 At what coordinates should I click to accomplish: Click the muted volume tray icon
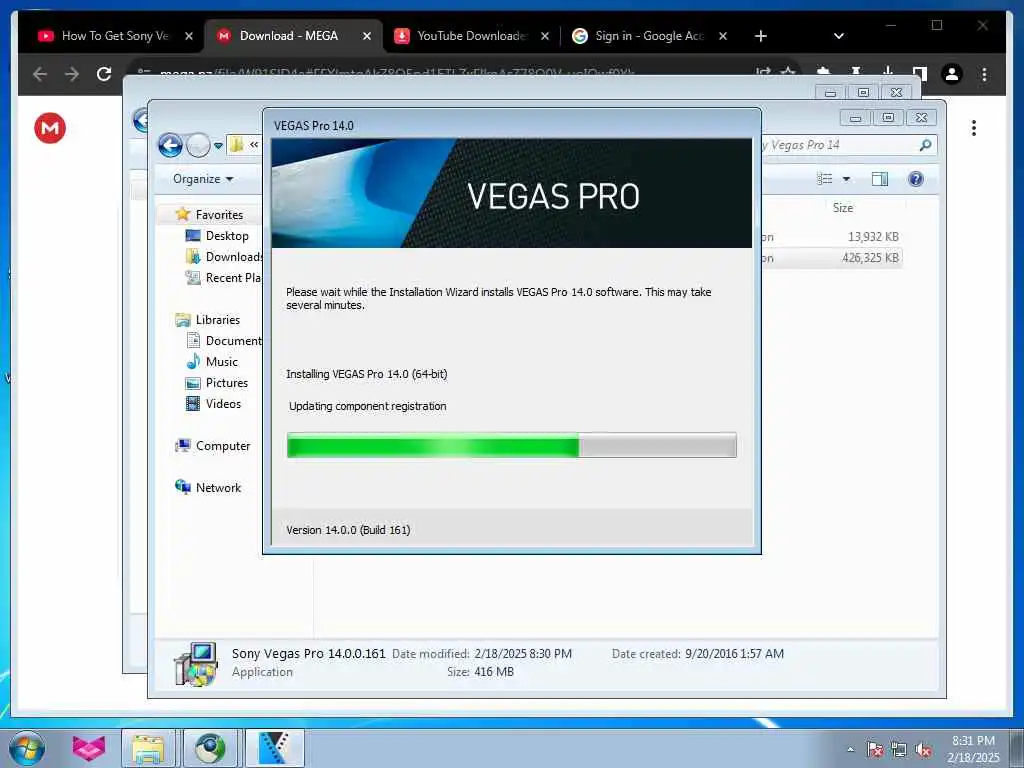pos(923,749)
